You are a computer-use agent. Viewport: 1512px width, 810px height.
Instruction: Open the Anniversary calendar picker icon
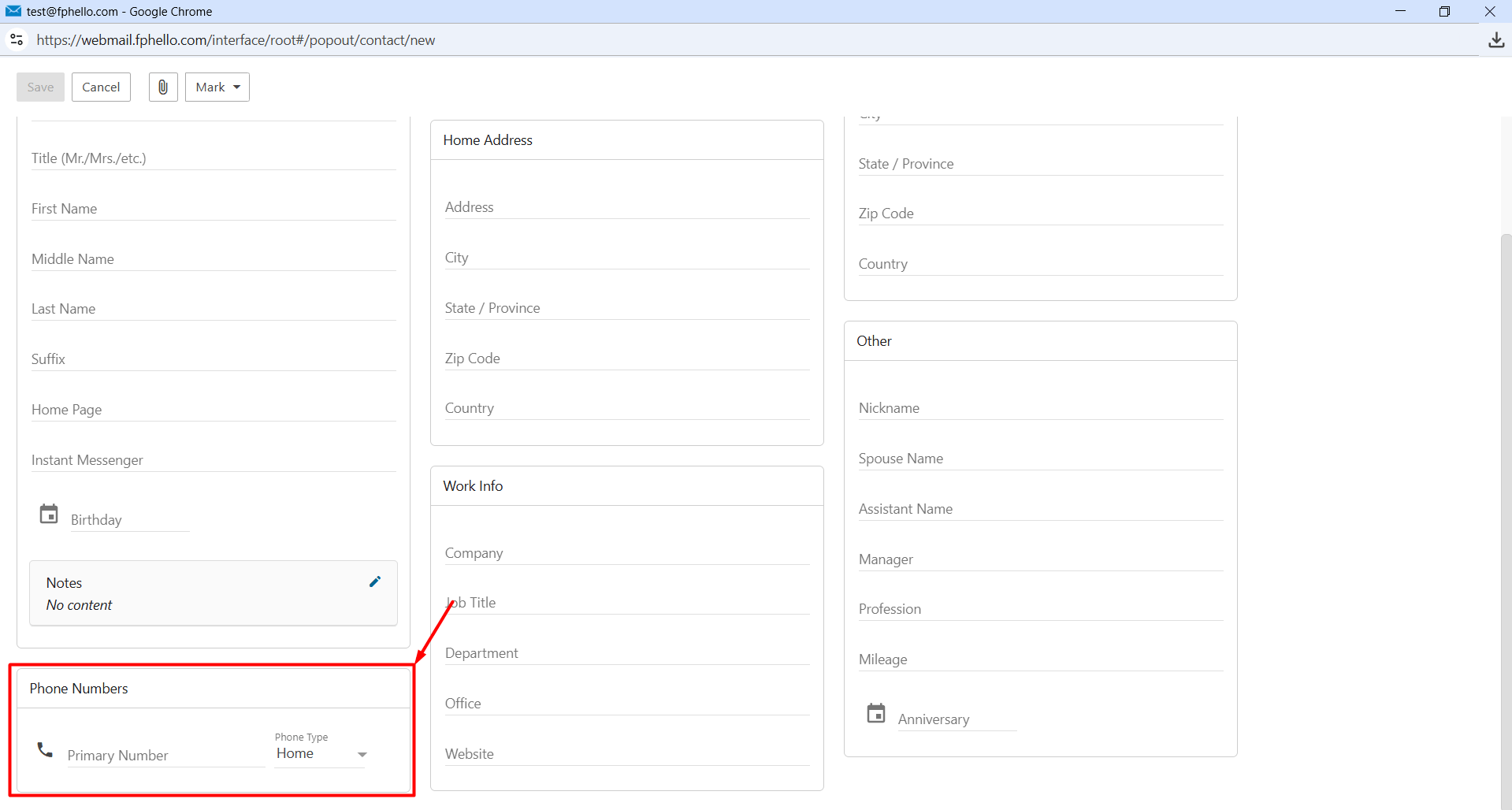click(876, 714)
